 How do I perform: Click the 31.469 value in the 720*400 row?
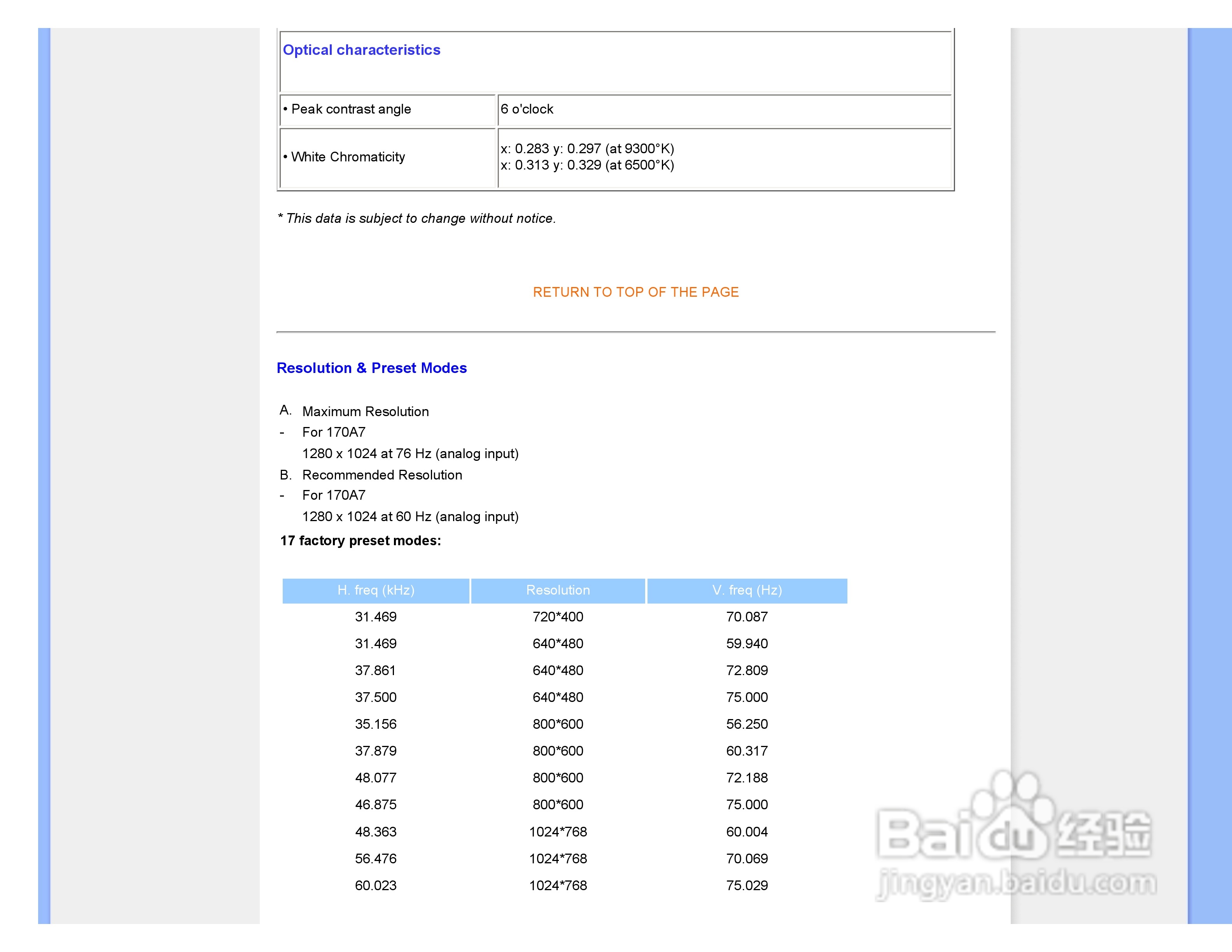(x=376, y=617)
